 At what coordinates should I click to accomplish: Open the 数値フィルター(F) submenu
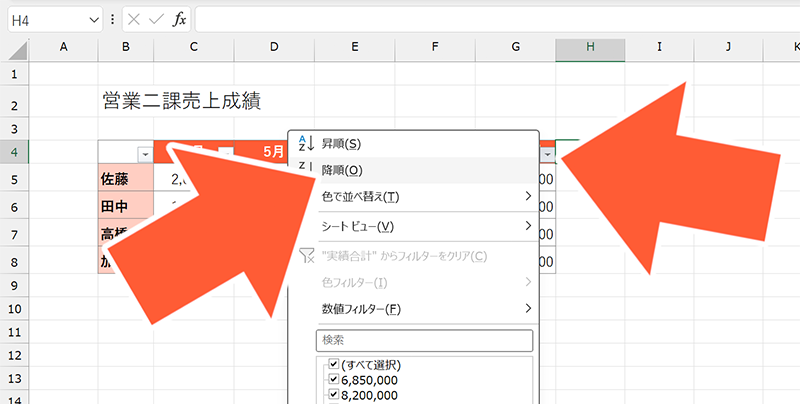tap(413, 309)
